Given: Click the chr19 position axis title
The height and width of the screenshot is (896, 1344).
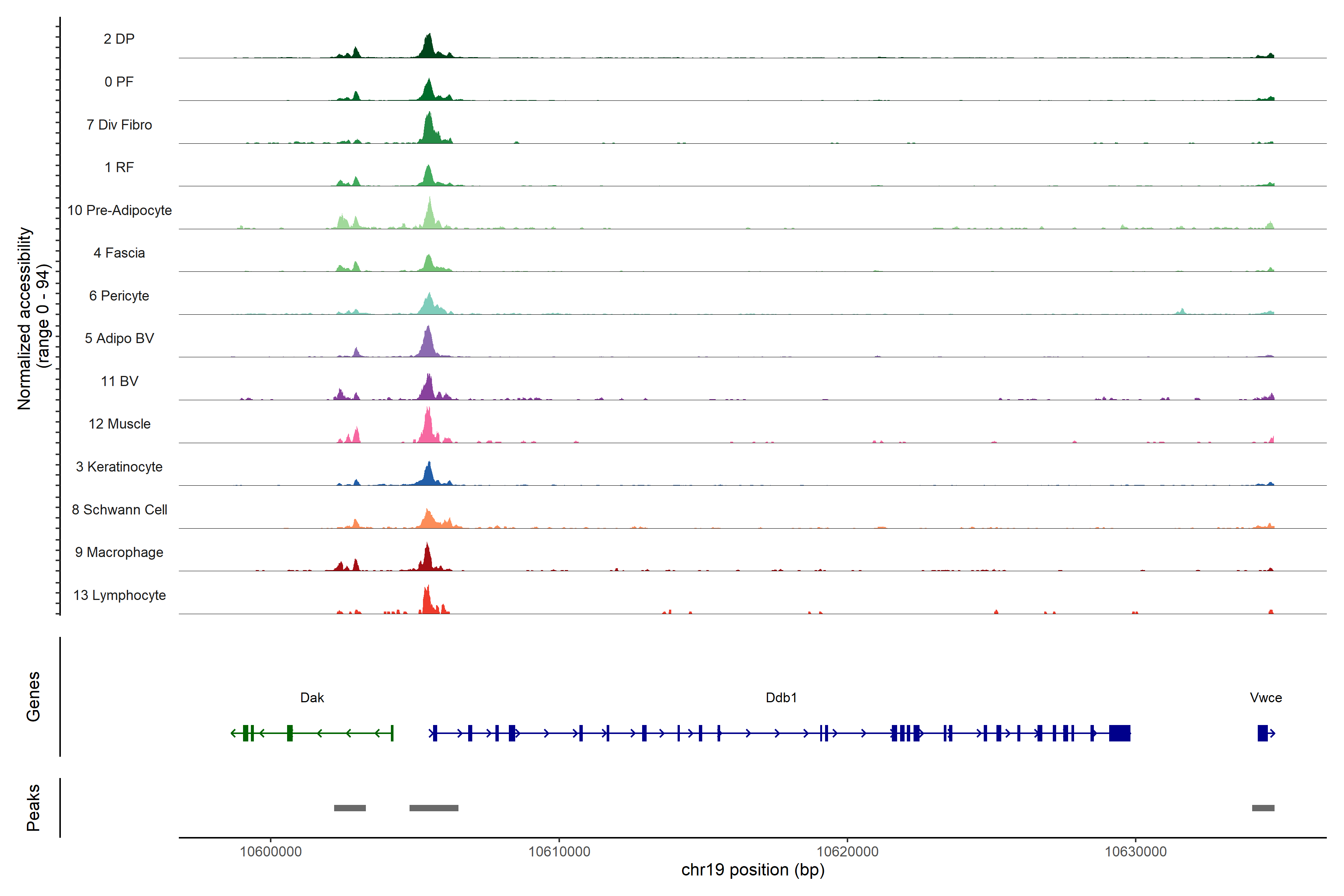Looking at the screenshot, I should pos(753,870).
